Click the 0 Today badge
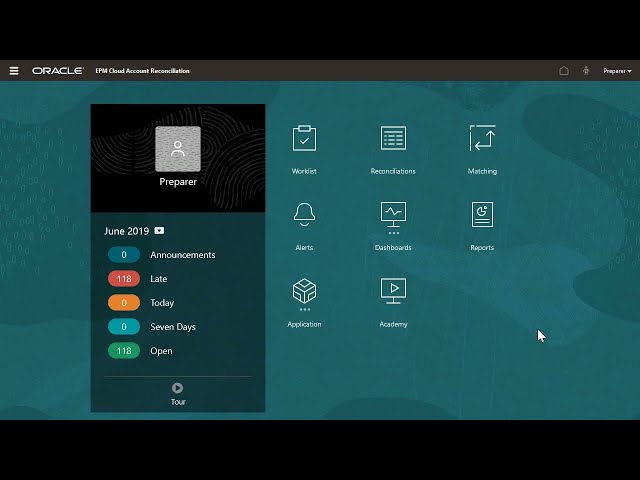This screenshot has width=640, height=480. 124,303
